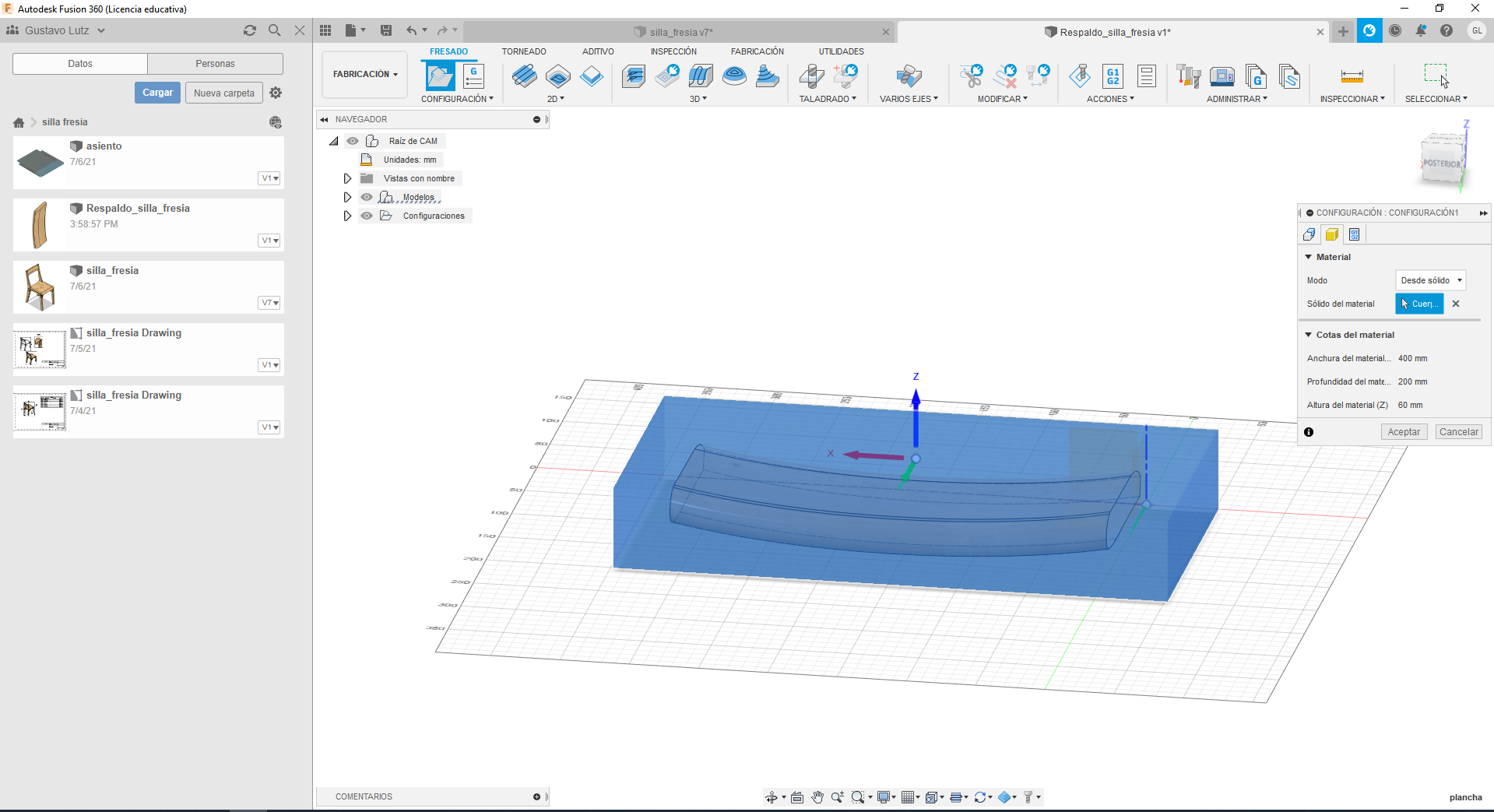Open data panel settings gear
This screenshot has height=812, width=1494.
276,93
